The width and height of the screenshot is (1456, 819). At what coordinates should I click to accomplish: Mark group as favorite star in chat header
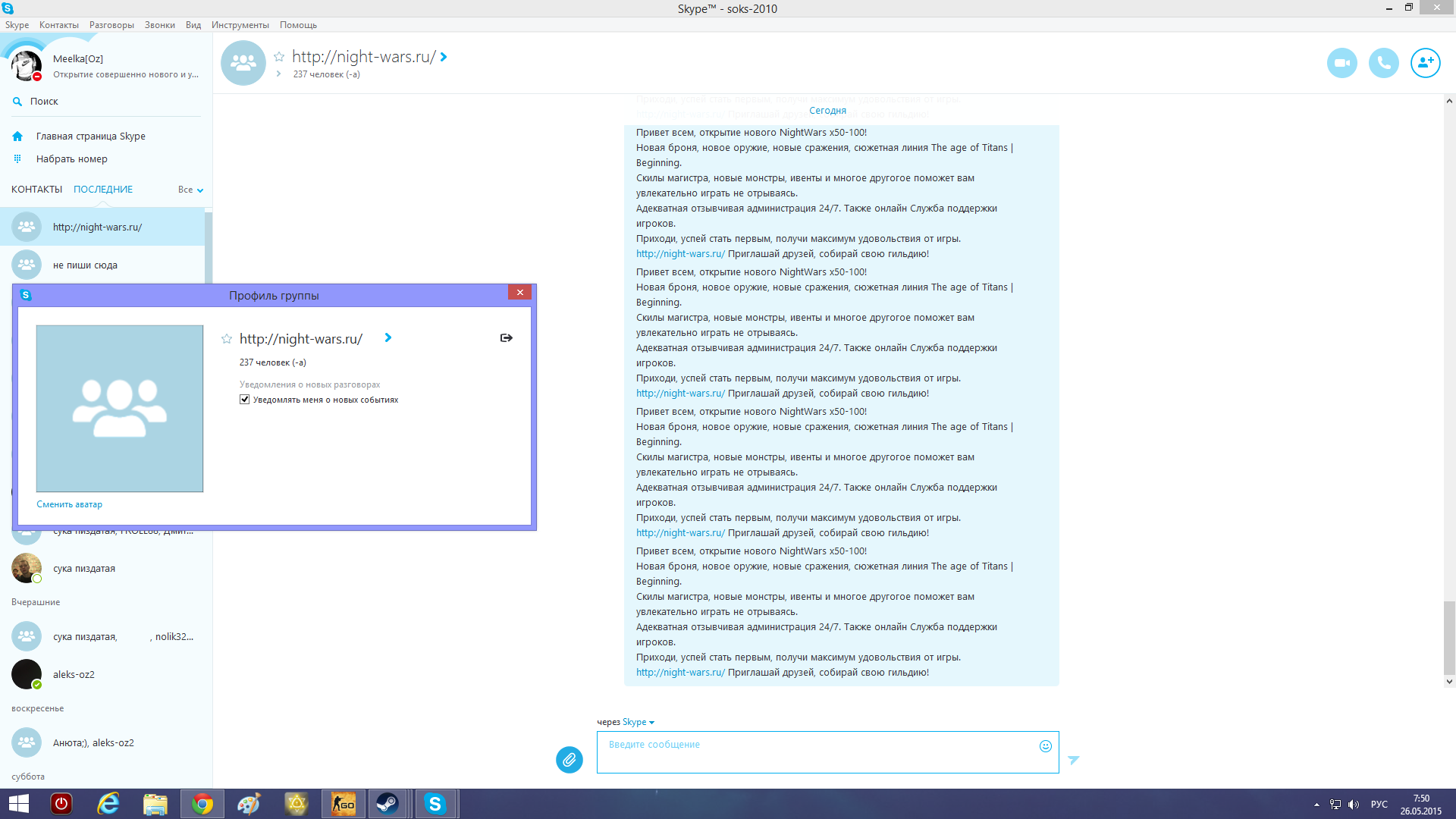click(279, 57)
